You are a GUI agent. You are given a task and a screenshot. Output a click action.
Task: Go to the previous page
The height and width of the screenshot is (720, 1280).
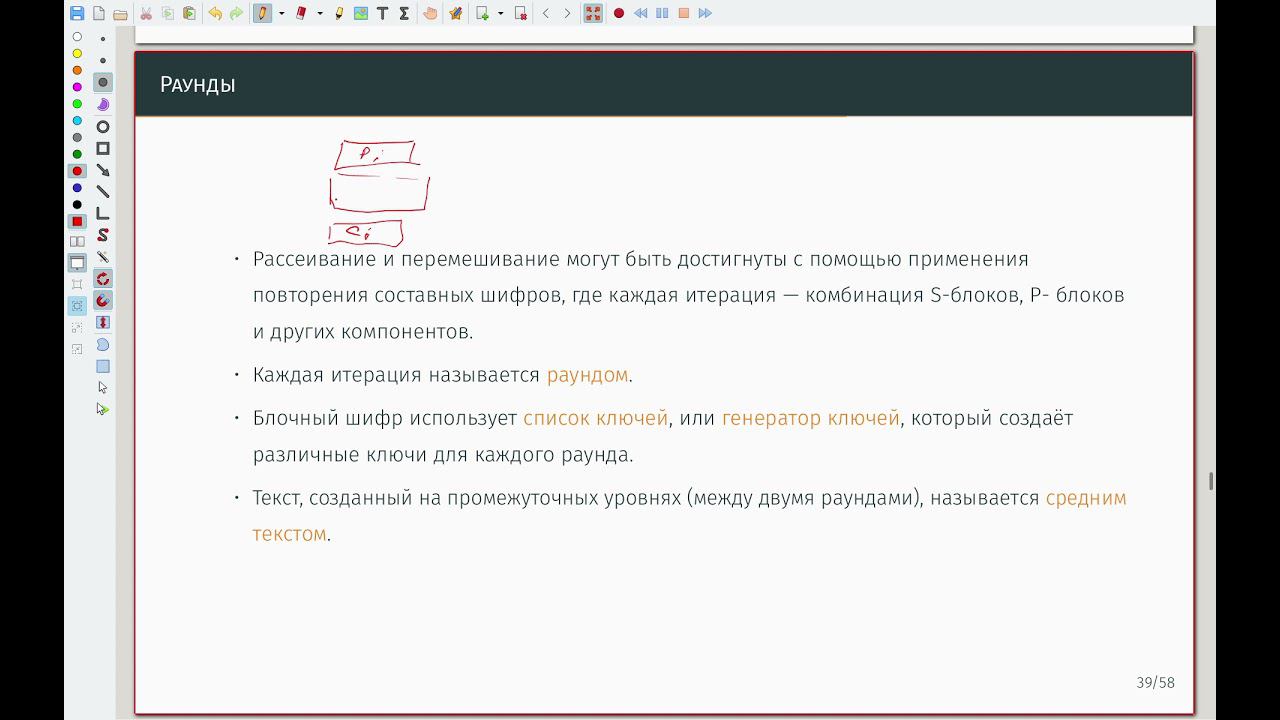[546, 14]
